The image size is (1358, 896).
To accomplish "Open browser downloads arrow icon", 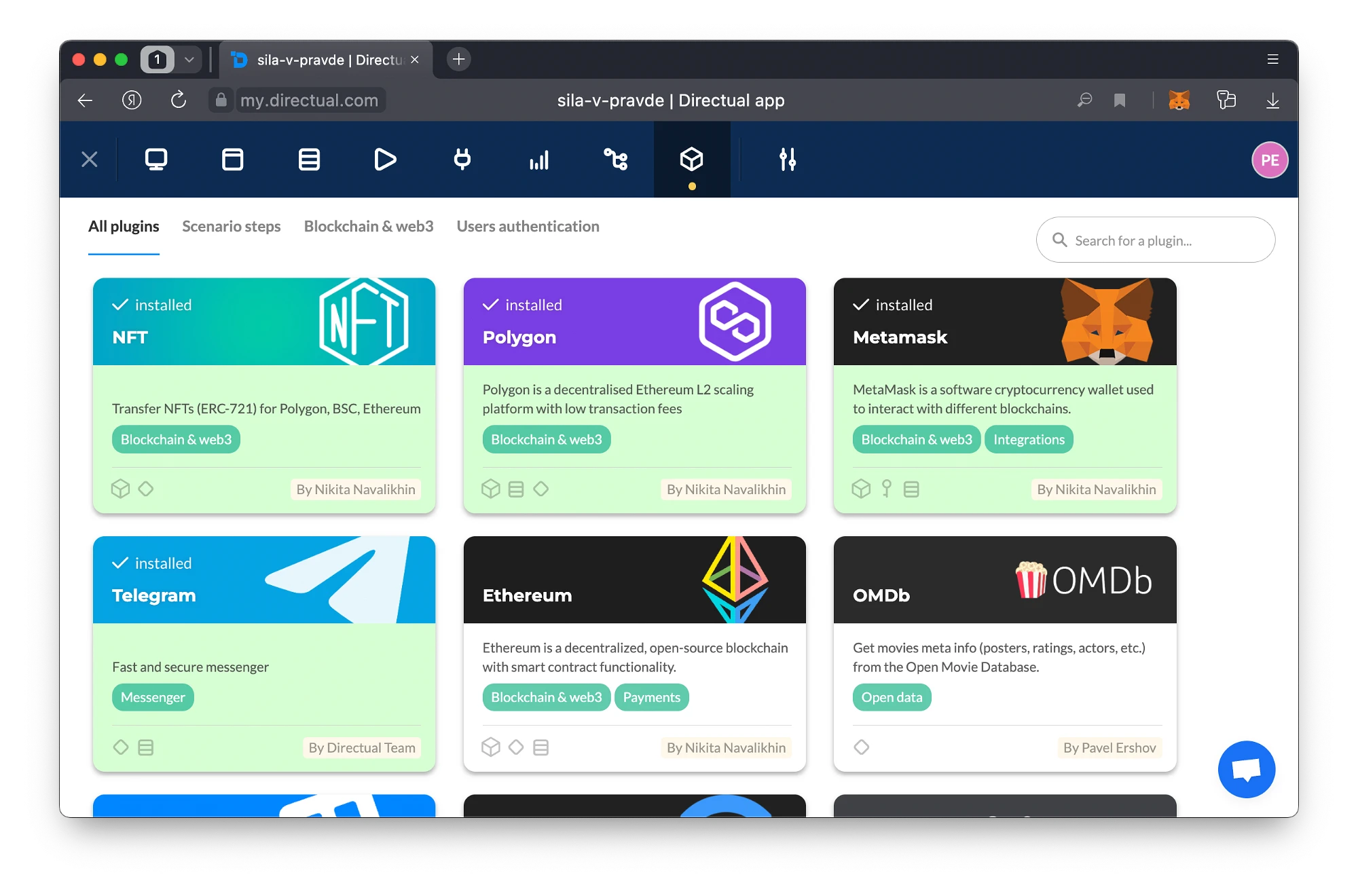I will point(1272,100).
